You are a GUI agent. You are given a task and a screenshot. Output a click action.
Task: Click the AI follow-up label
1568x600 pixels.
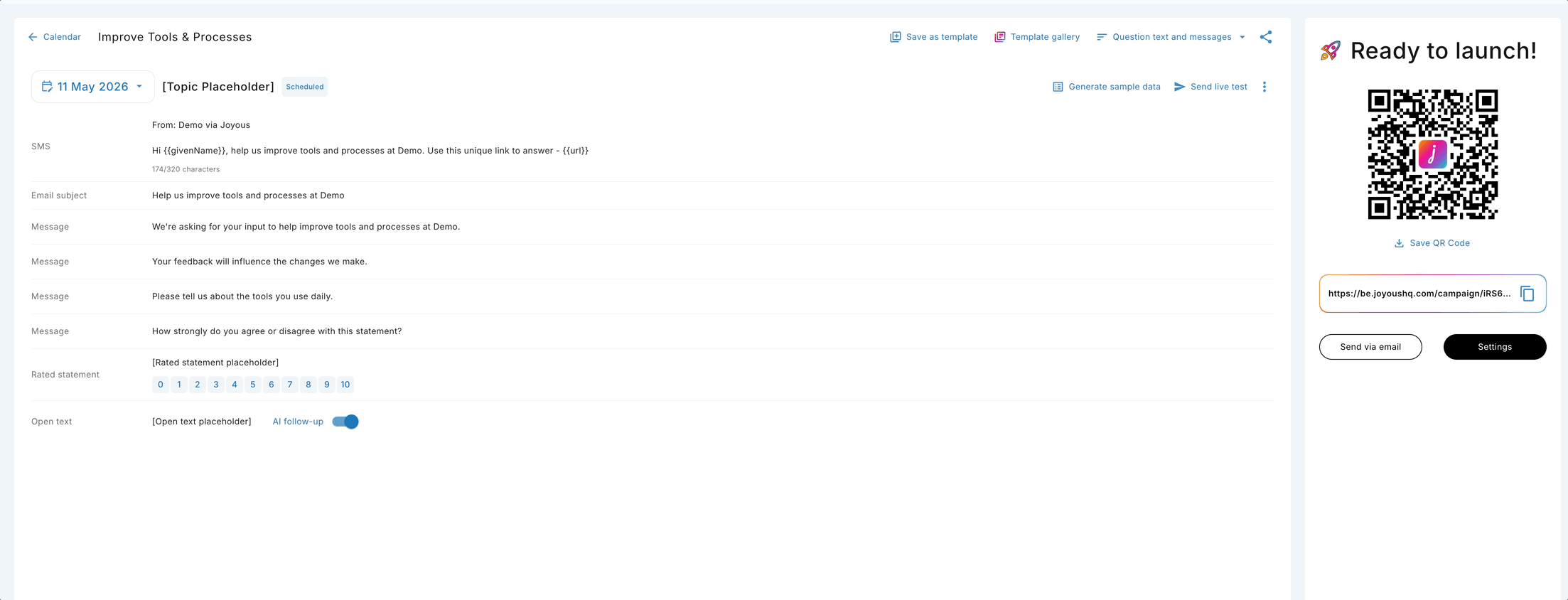(298, 422)
